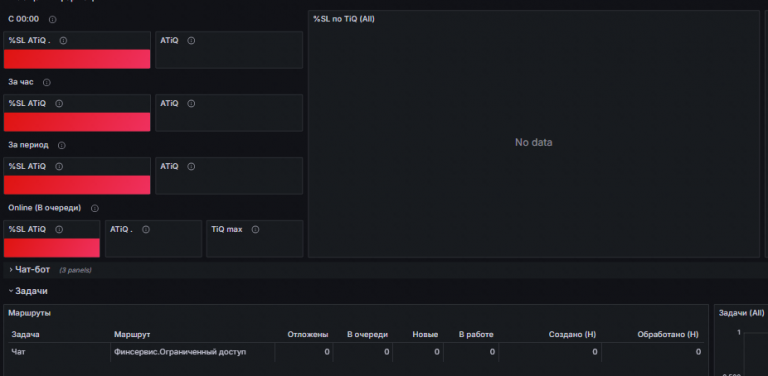Sort table by Маршрут column

[132, 334]
